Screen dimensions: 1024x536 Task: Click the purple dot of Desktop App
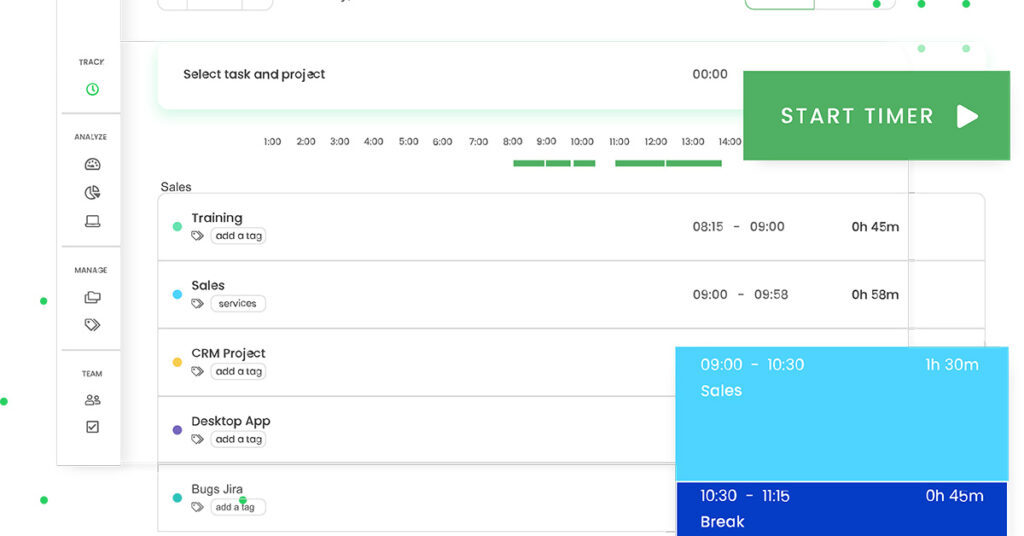(x=177, y=430)
